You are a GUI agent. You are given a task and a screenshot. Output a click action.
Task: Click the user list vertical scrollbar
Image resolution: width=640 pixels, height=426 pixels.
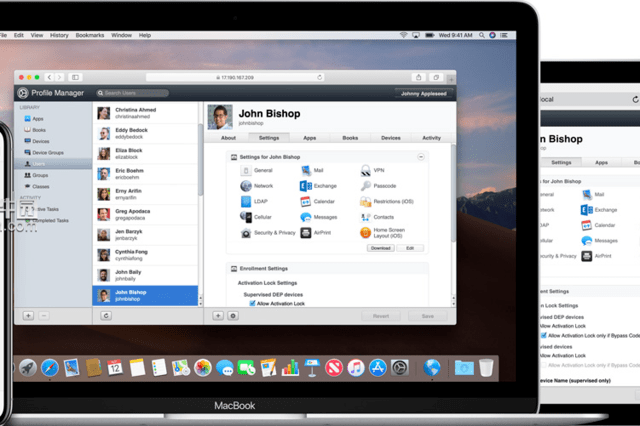coord(200,159)
